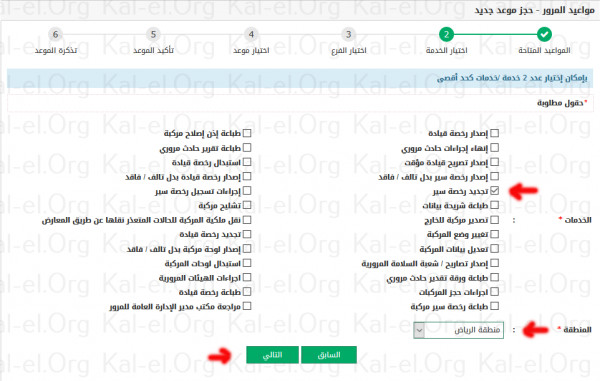The image size is (600, 381).
Task: Select step 2 اختيار الخدمة circle
Action: [x=447, y=34]
